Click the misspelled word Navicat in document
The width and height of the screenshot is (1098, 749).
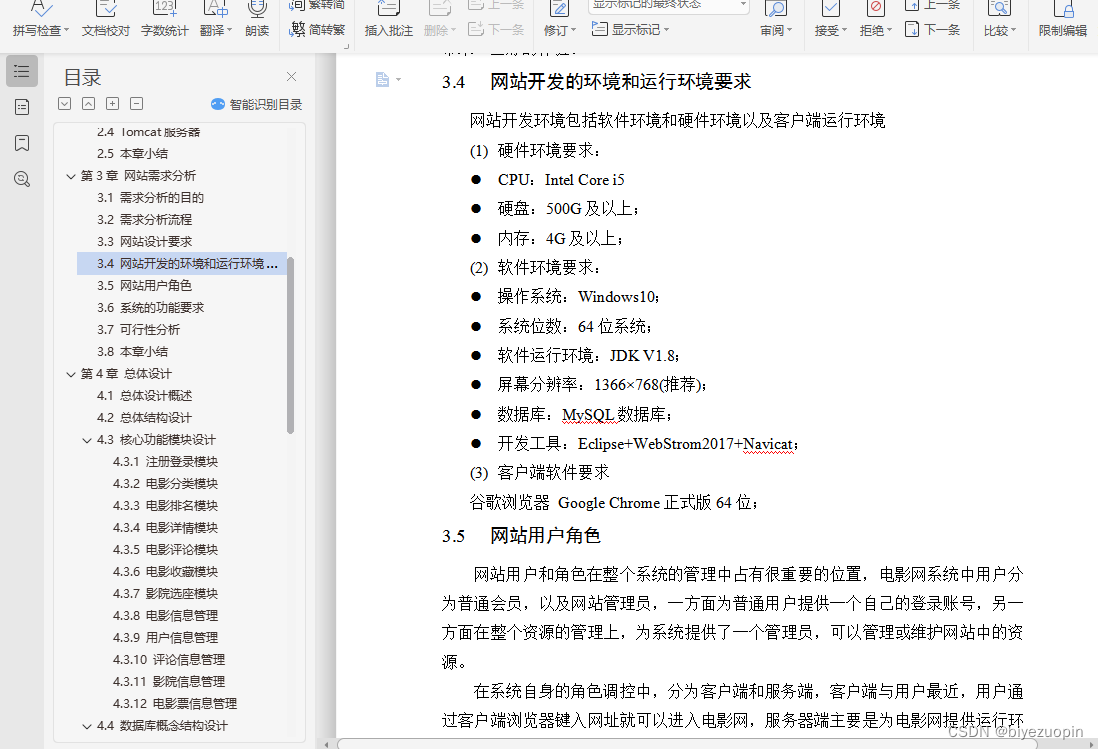pyautogui.click(x=767, y=444)
